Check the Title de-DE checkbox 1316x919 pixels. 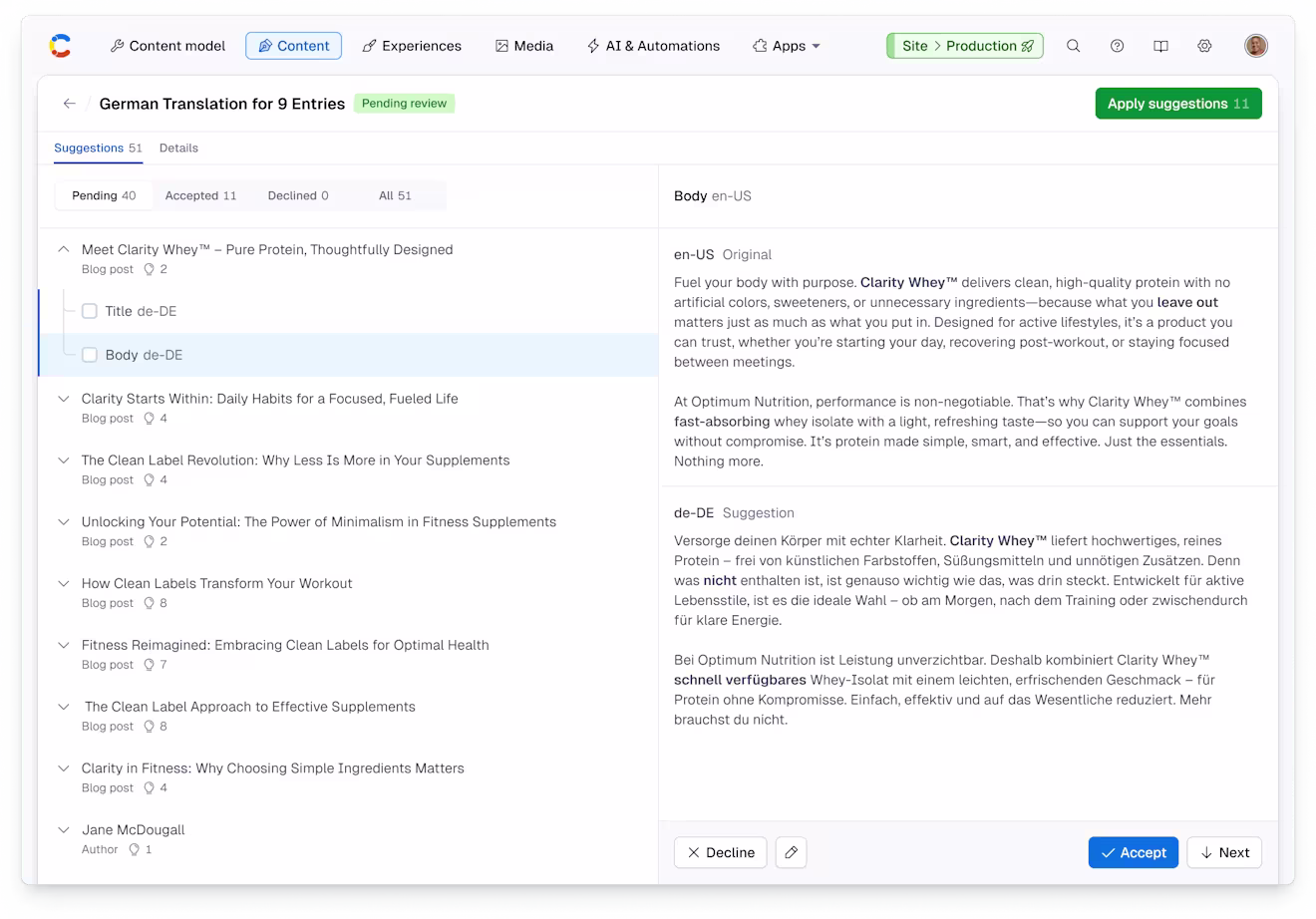90,311
